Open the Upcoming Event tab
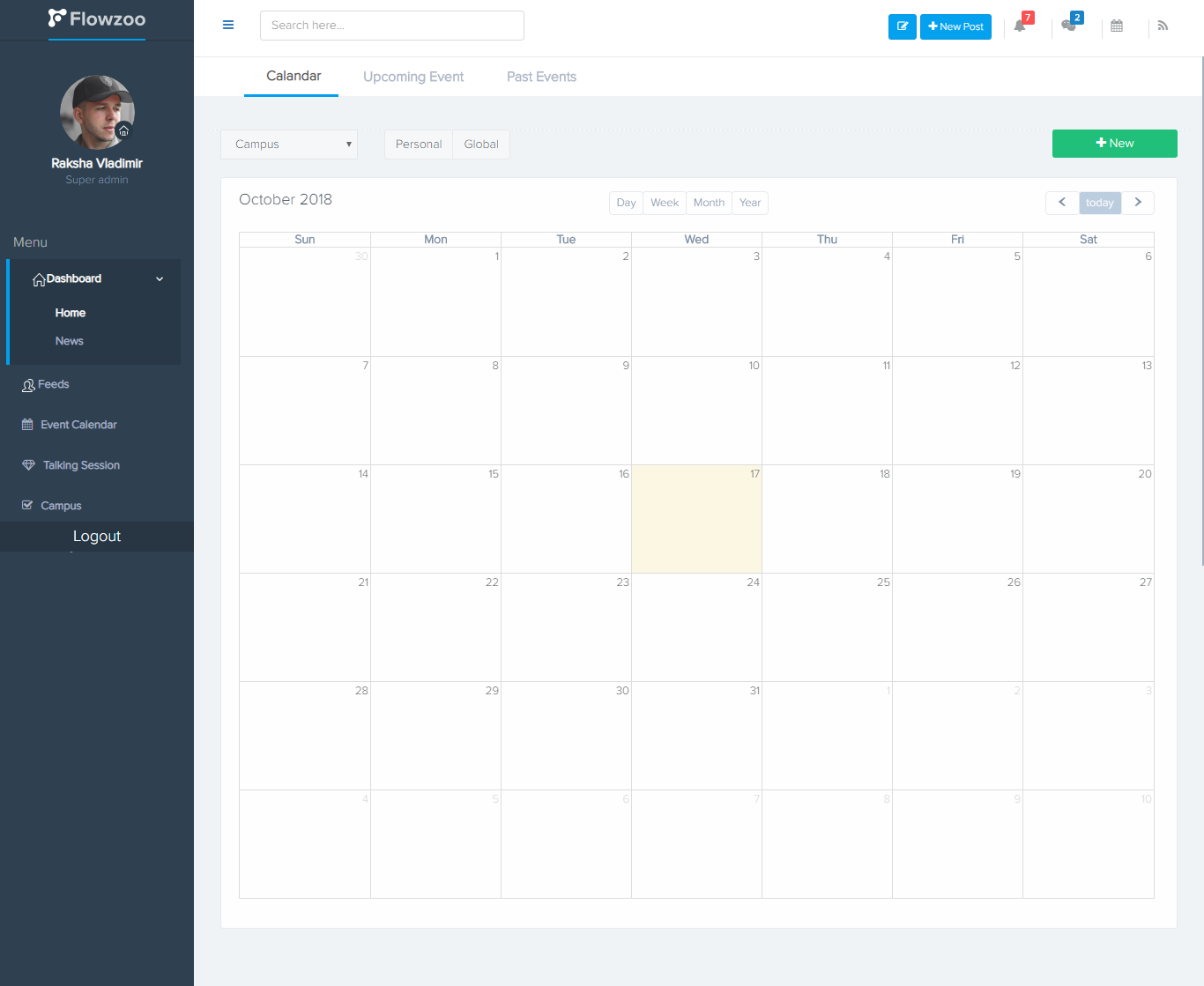 click(413, 77)
